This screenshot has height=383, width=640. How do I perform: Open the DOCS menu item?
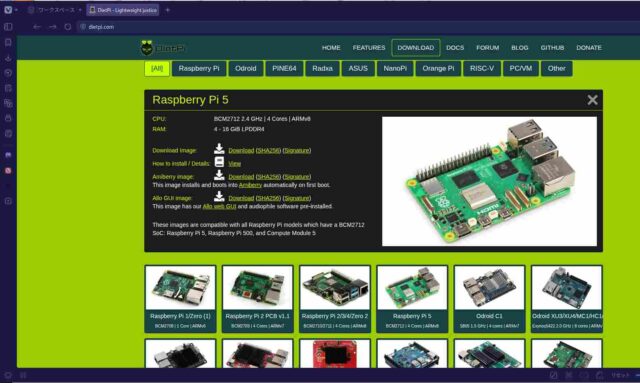[455, 48]
